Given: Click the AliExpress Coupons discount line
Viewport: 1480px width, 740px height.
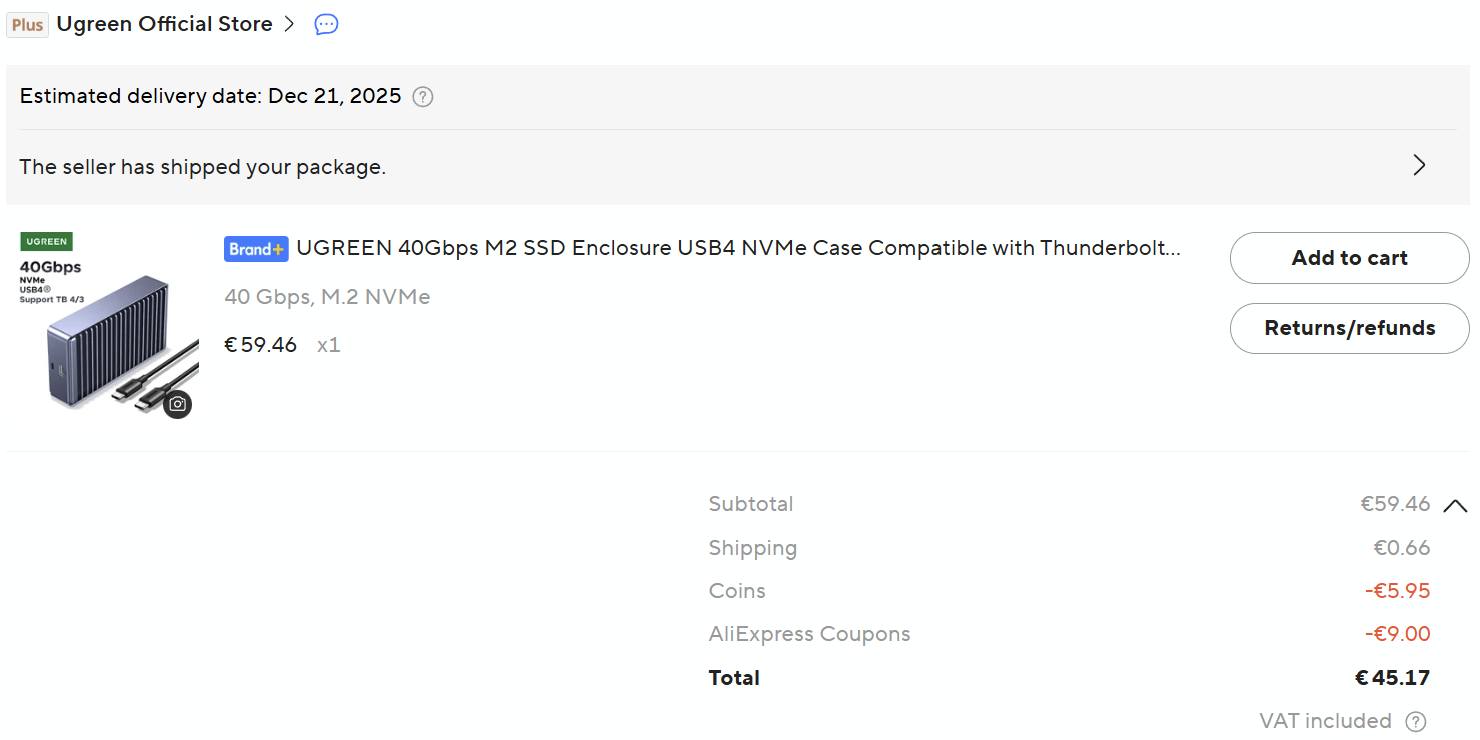Looking at the screenshot, I should click(x=809, y=634).
